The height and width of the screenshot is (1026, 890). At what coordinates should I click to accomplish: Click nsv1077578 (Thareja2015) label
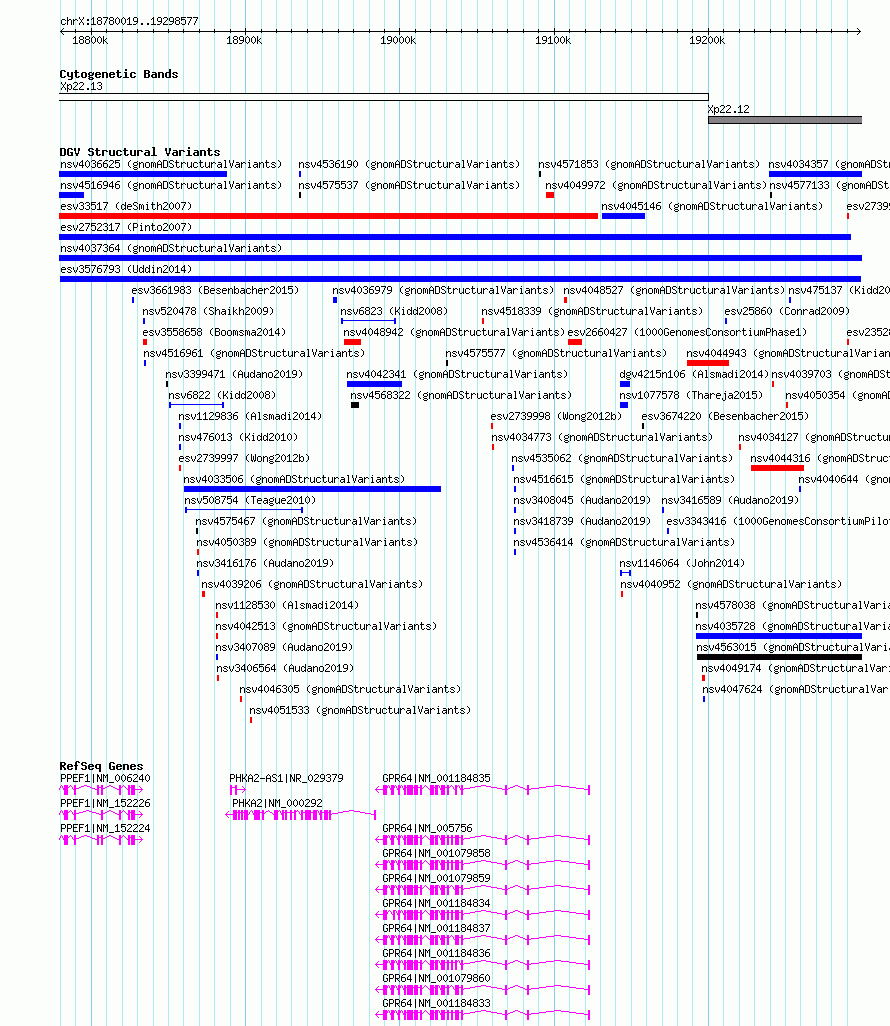click(x=691, y=395)
